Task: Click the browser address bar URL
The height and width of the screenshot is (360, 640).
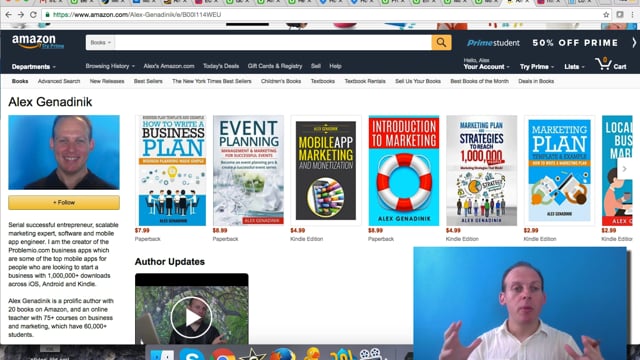Action: 137,15
